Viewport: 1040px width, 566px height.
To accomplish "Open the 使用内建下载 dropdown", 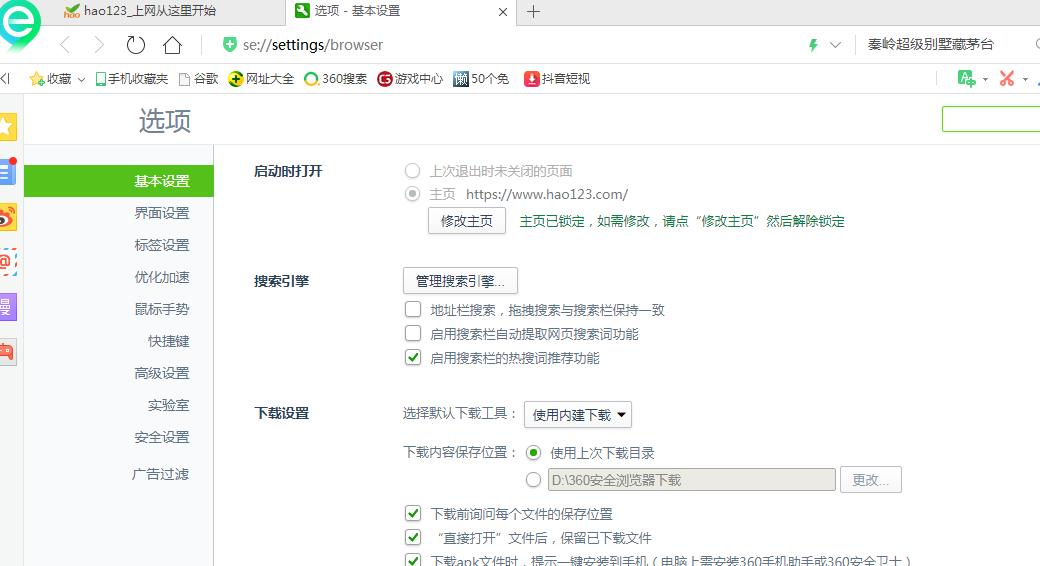I will (x=578, y=415).
